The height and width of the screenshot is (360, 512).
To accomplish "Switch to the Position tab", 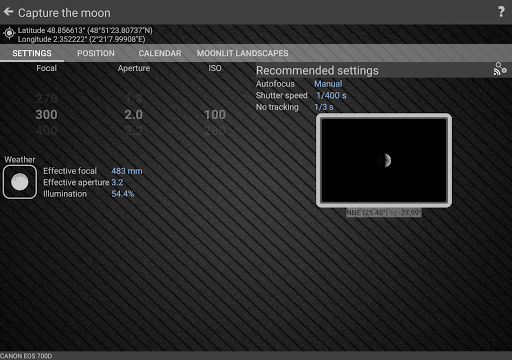I will pos(96,53).
